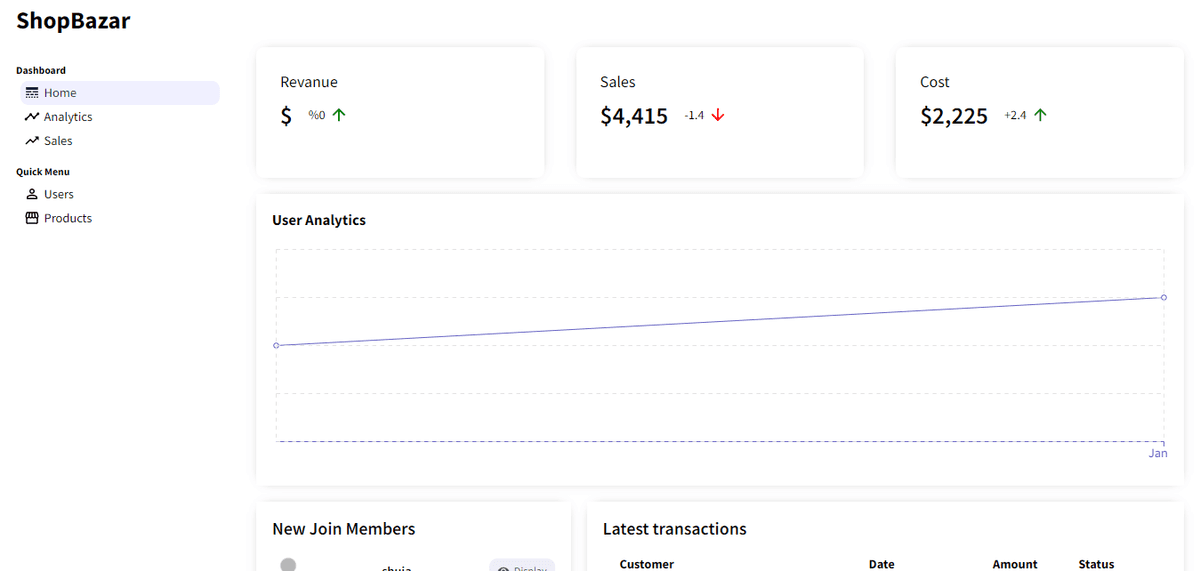Click the Users person icon in sidebar
Image resolution: width=1200 pixels, height=571 pixels.
coord(32,194)
